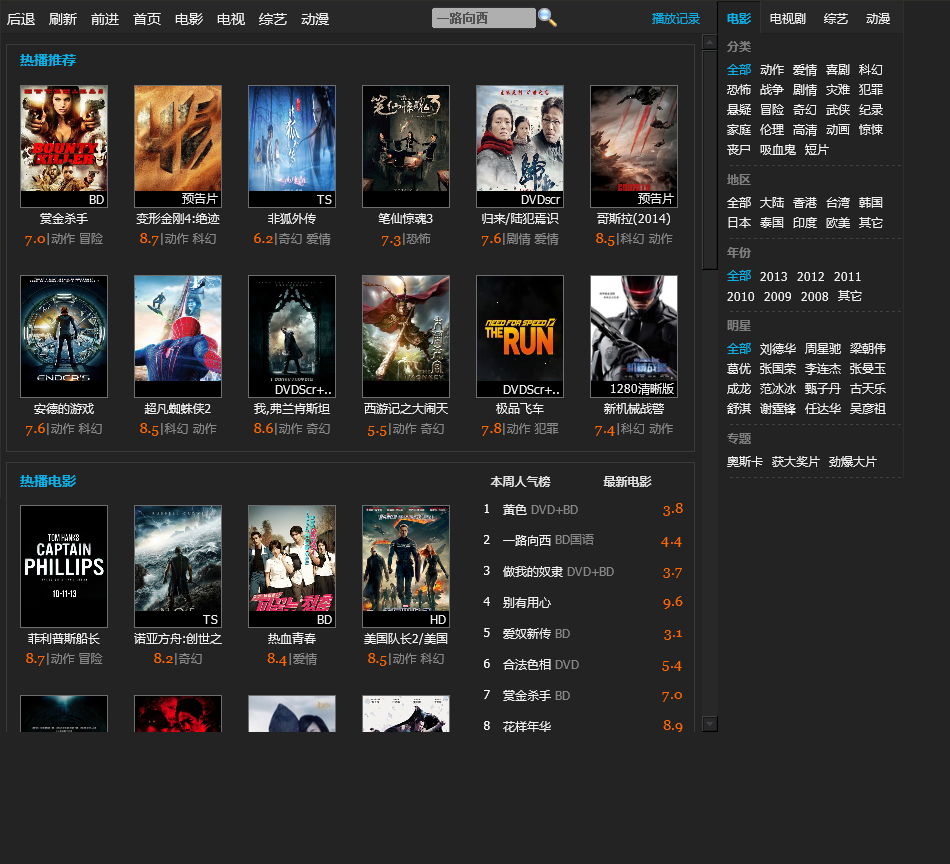This screenshot has height=864, width=950.
Task: Switch to the 电视剧 tab in sidebar
Action: 788,19
